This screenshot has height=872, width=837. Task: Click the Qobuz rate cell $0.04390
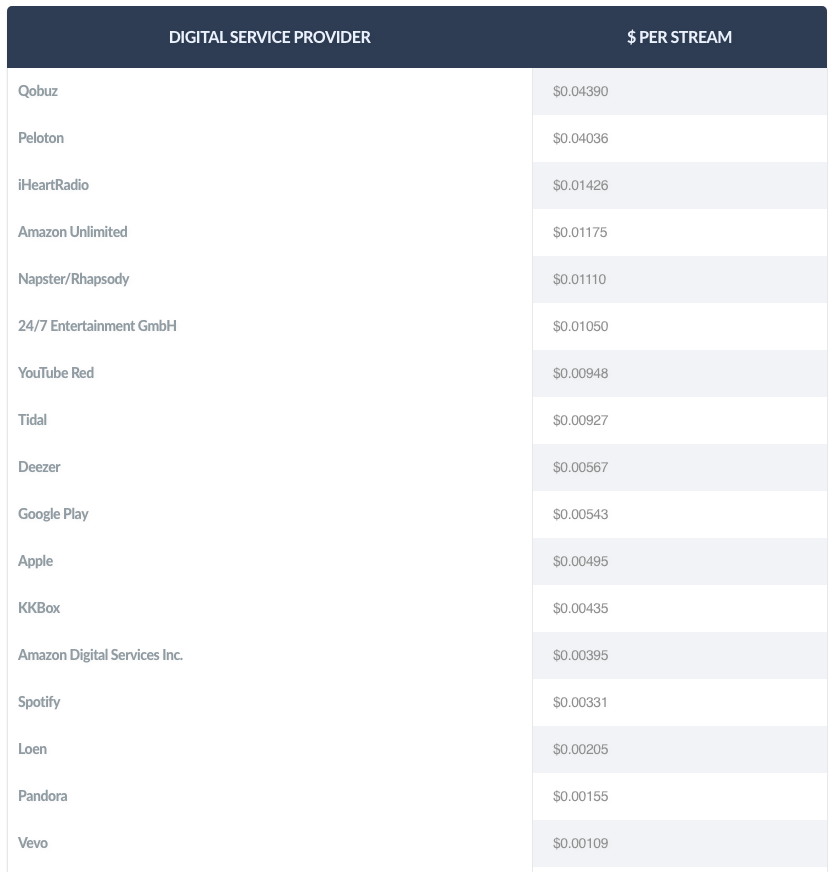[580, 91]
